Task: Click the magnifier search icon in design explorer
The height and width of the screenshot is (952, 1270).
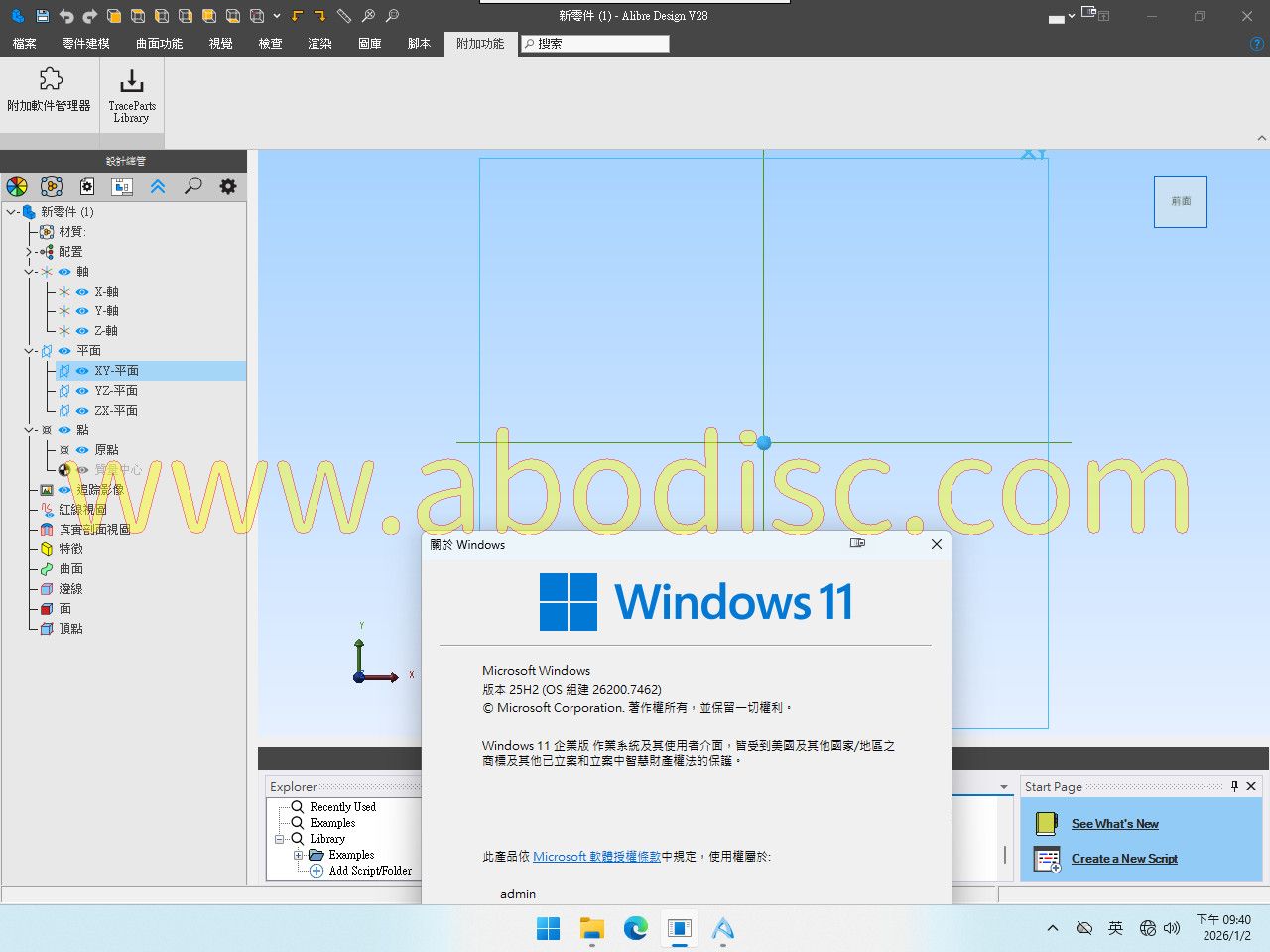Action: coord(193,186)
